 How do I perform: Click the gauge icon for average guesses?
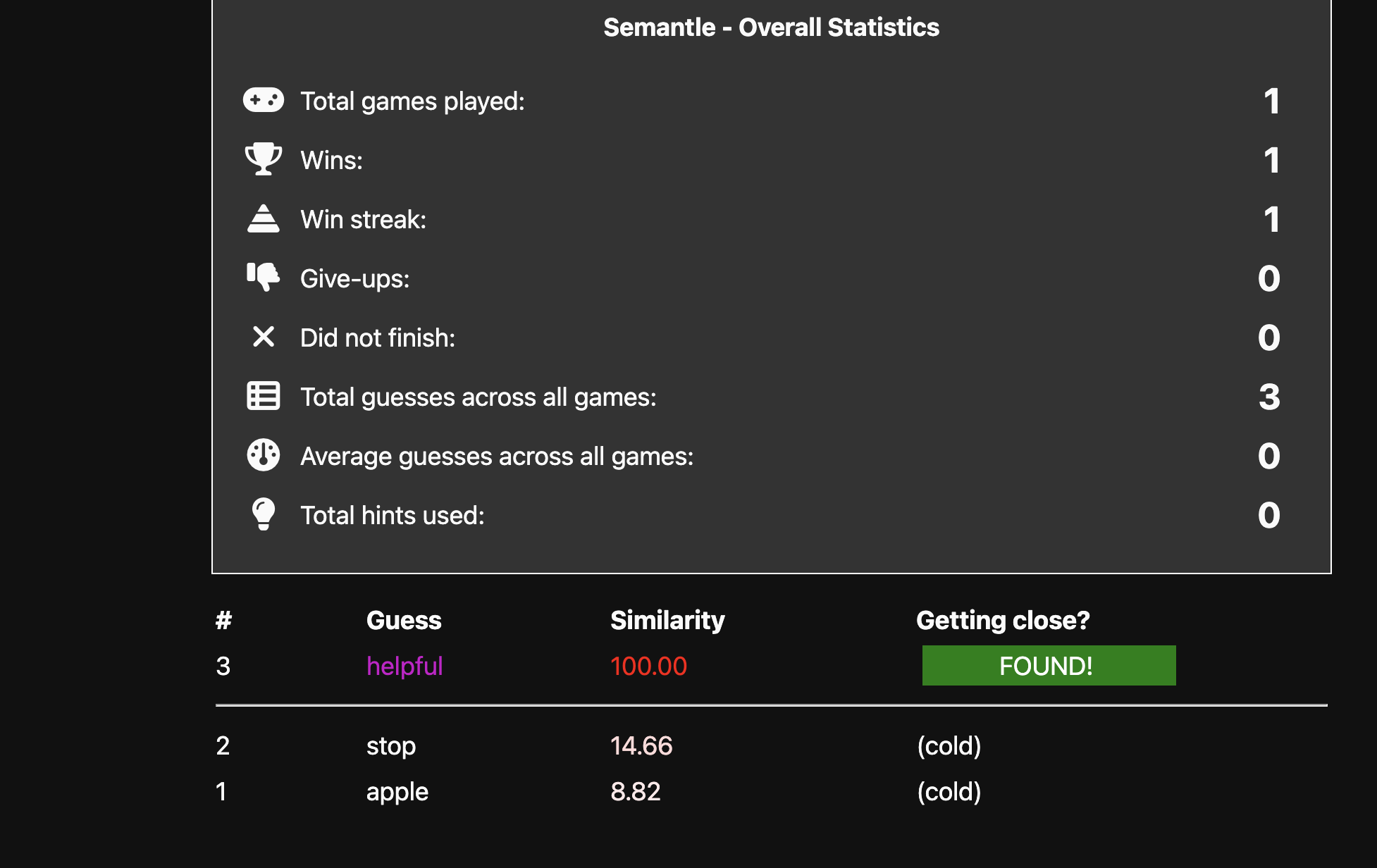pyautogui.click(x=264, y=455)
